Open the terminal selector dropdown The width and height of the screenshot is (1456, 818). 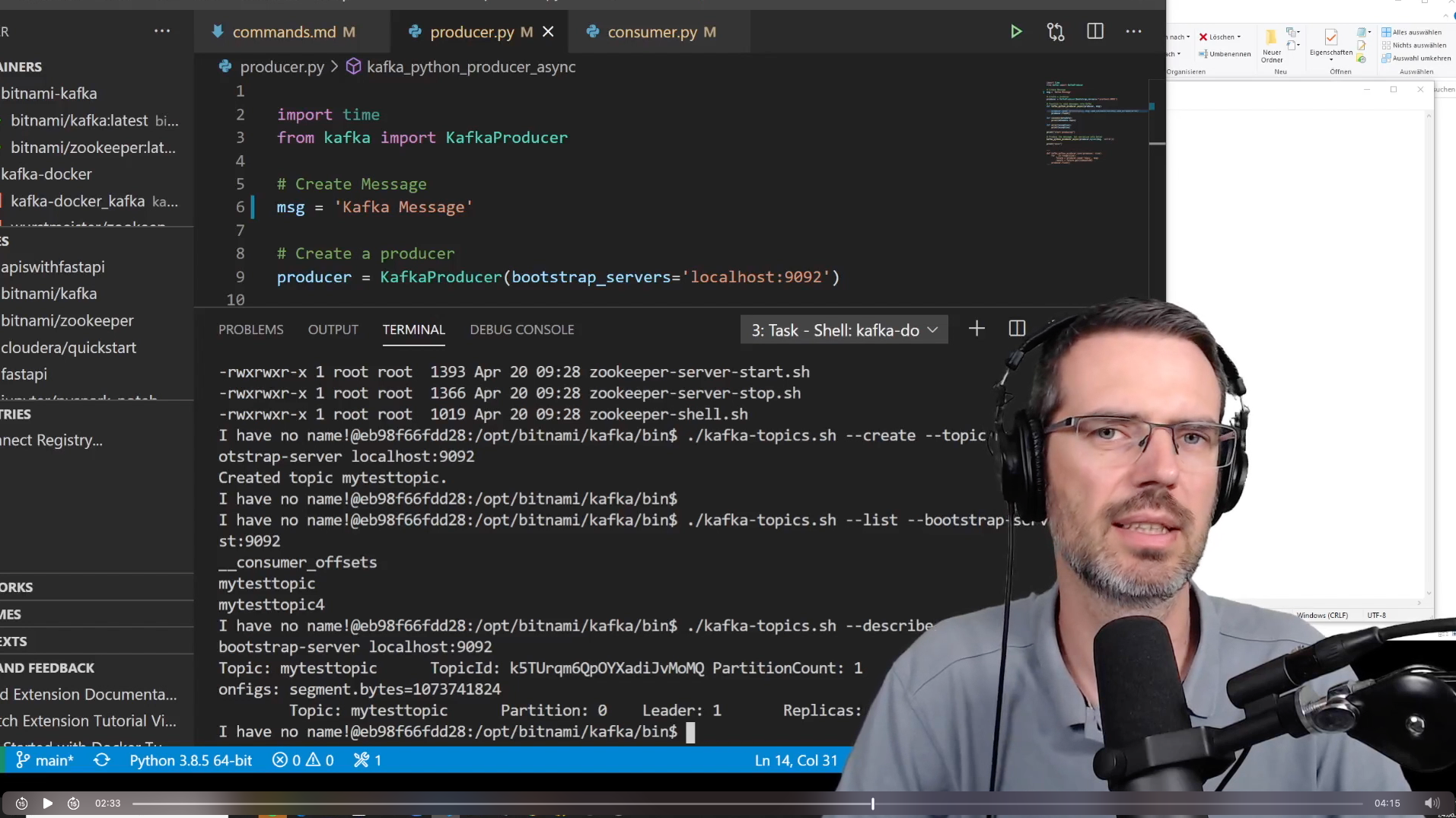[x=844, y=330]
